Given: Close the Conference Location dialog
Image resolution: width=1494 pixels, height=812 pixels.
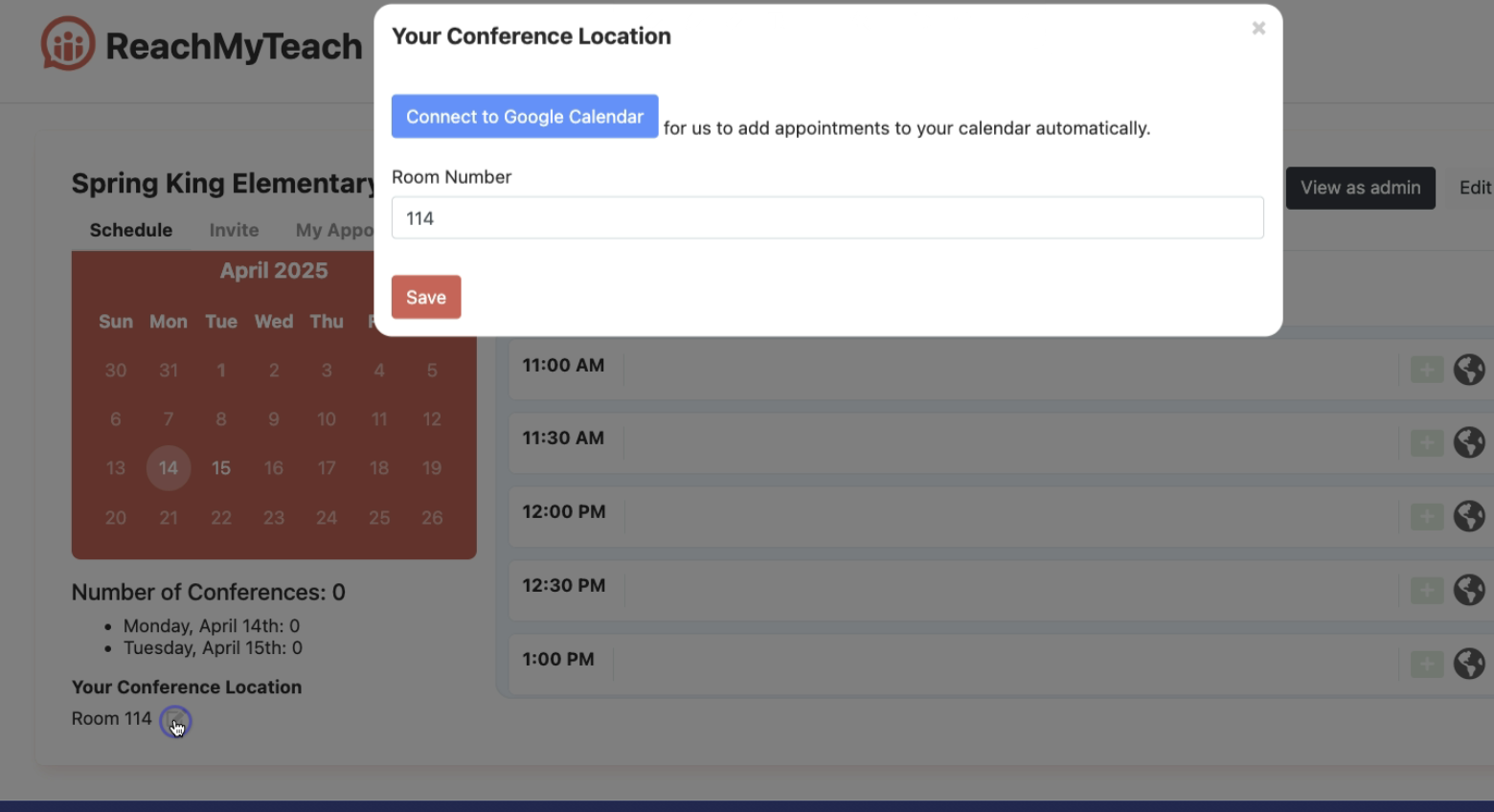Looking at the screenshot, I should (x=1258, y=29).
